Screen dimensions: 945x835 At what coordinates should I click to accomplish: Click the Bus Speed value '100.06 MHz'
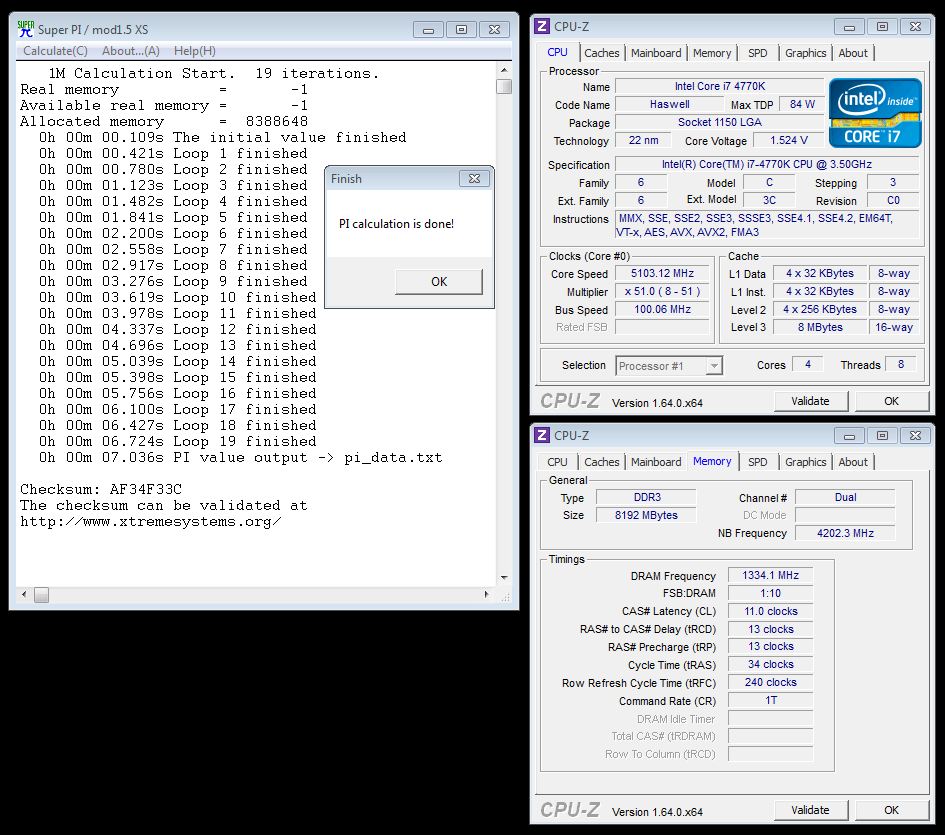[x=662, y=309]
